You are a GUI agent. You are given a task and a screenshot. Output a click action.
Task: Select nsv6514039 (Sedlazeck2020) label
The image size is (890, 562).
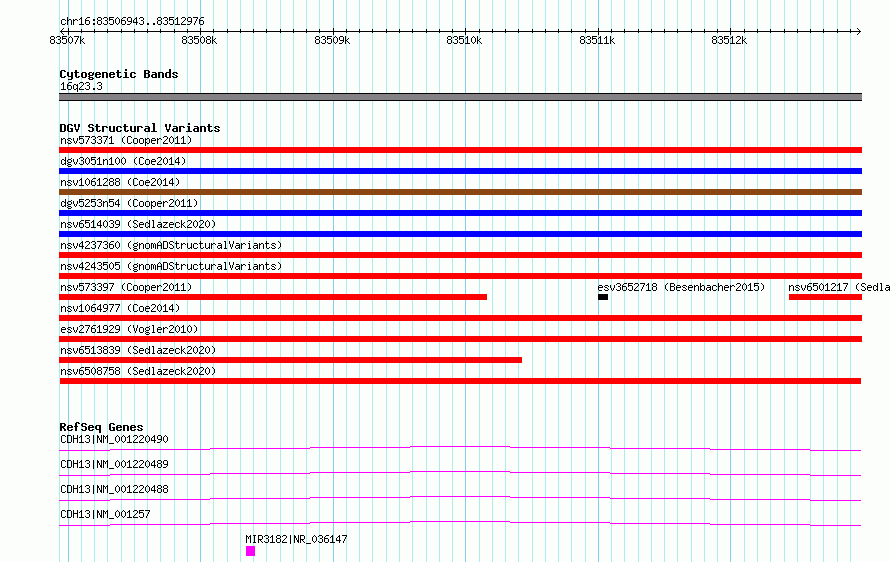point(138,224)
